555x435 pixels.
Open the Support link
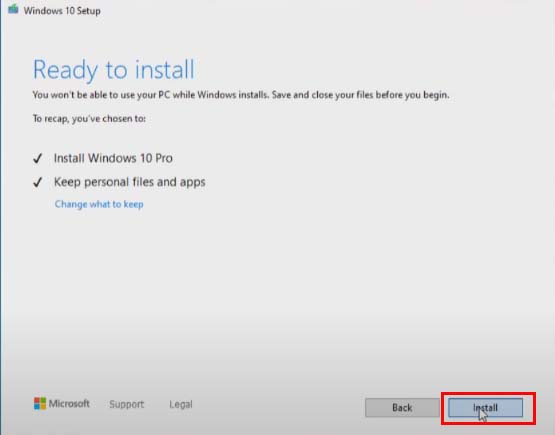(127, 404)
